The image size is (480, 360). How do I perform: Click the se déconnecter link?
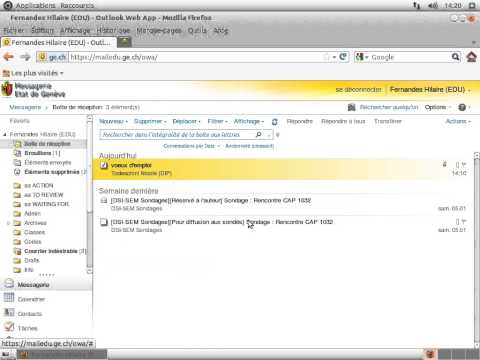tap(359, 90)
